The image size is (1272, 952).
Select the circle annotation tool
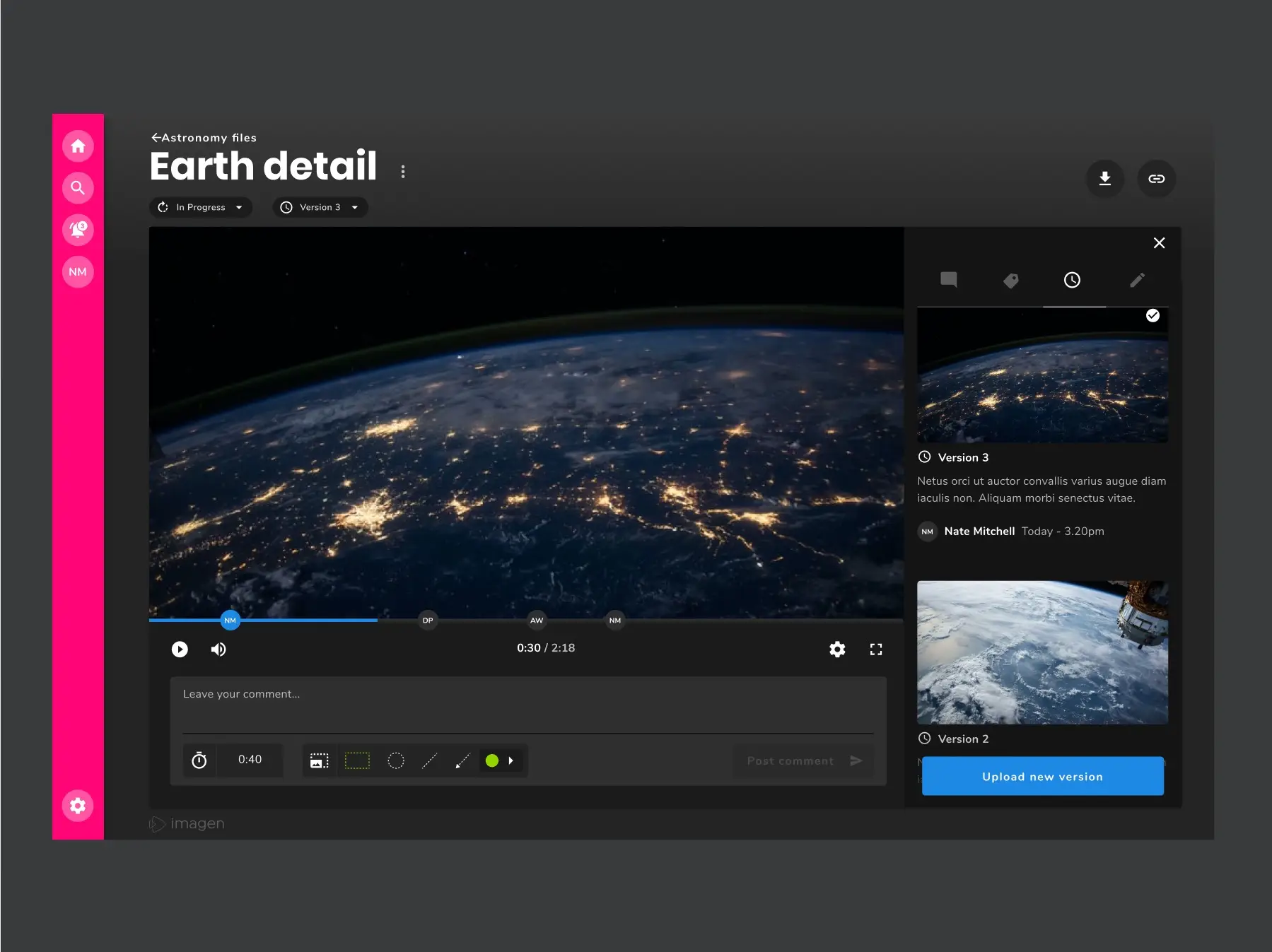(396, 760)
